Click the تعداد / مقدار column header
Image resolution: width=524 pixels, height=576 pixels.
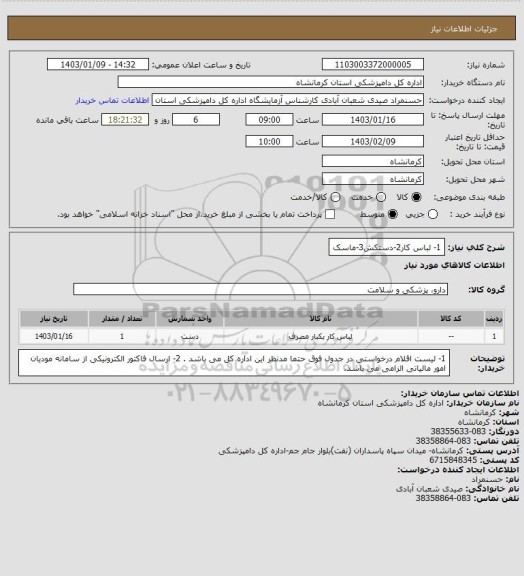click(122, 318)
